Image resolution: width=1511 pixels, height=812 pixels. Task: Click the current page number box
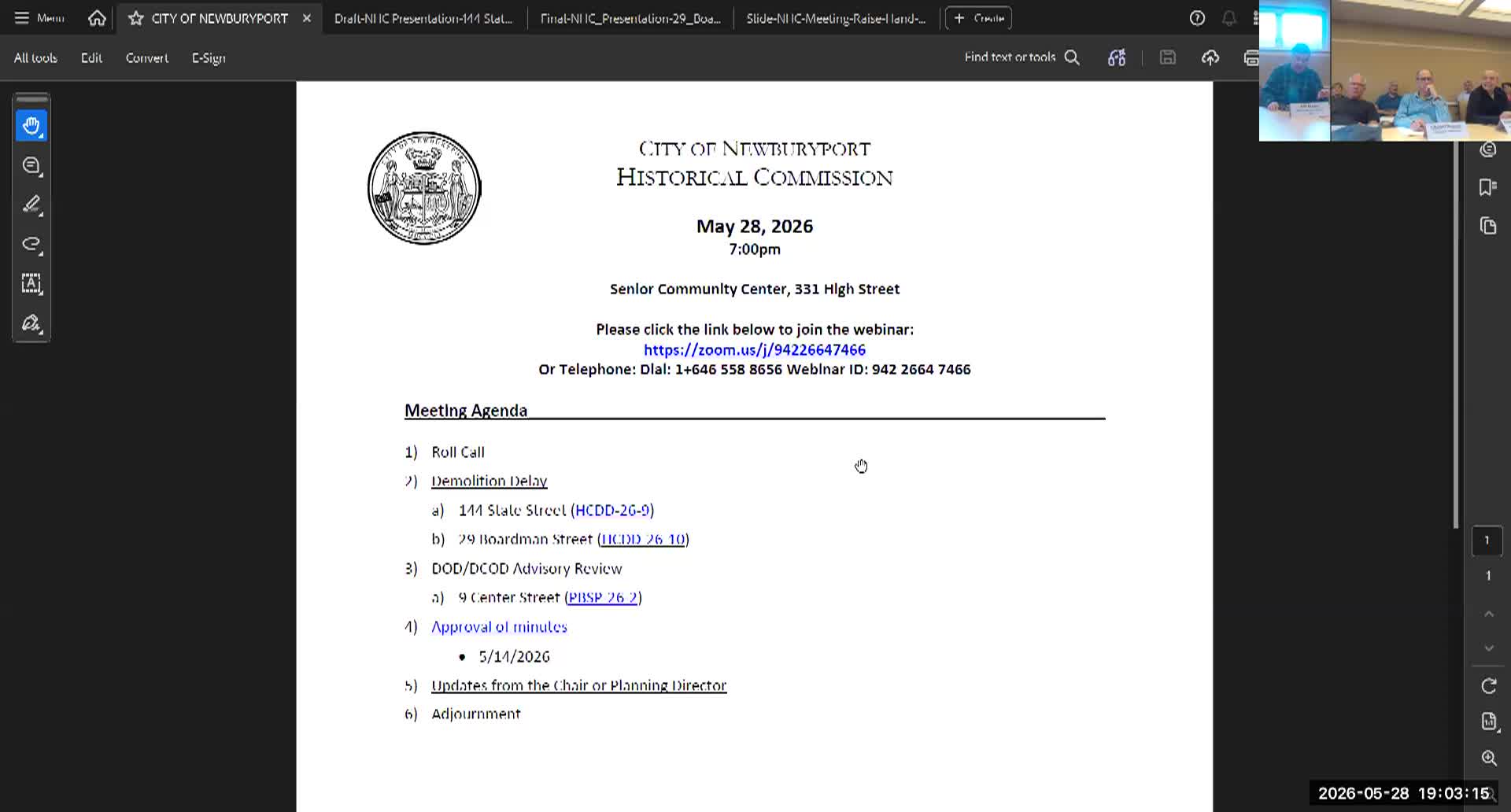pos(1487,541)
